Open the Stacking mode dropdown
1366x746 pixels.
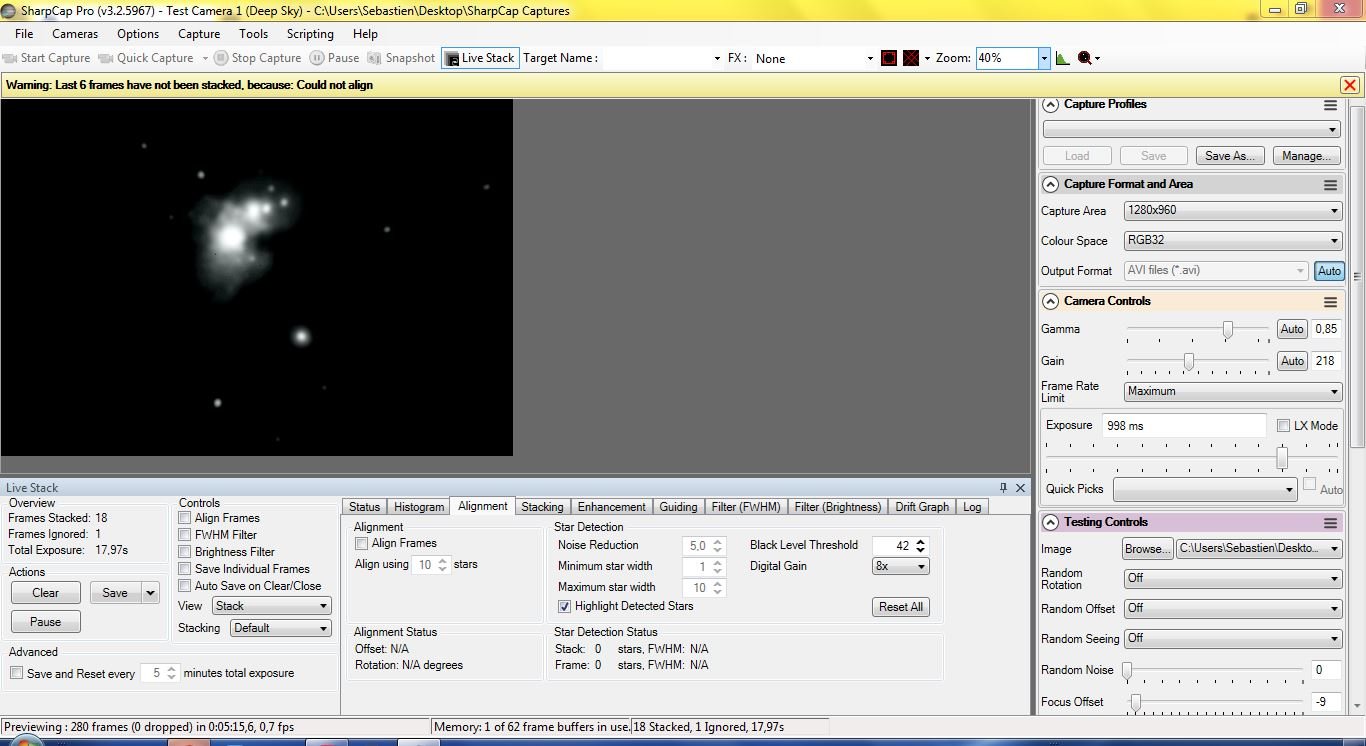point(280,628)
